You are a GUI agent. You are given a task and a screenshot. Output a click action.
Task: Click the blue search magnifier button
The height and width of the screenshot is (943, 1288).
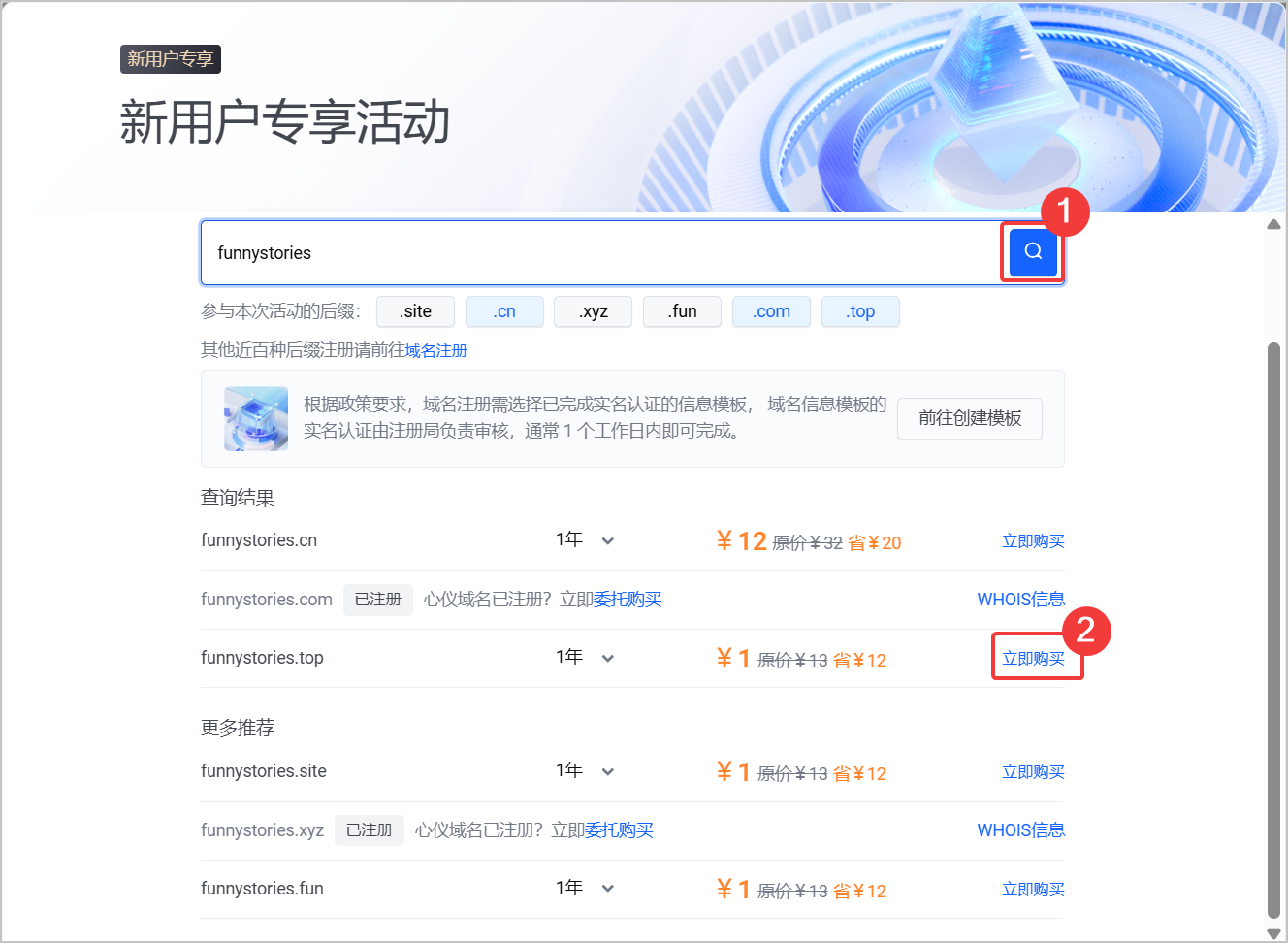(x=1033, y=252)
